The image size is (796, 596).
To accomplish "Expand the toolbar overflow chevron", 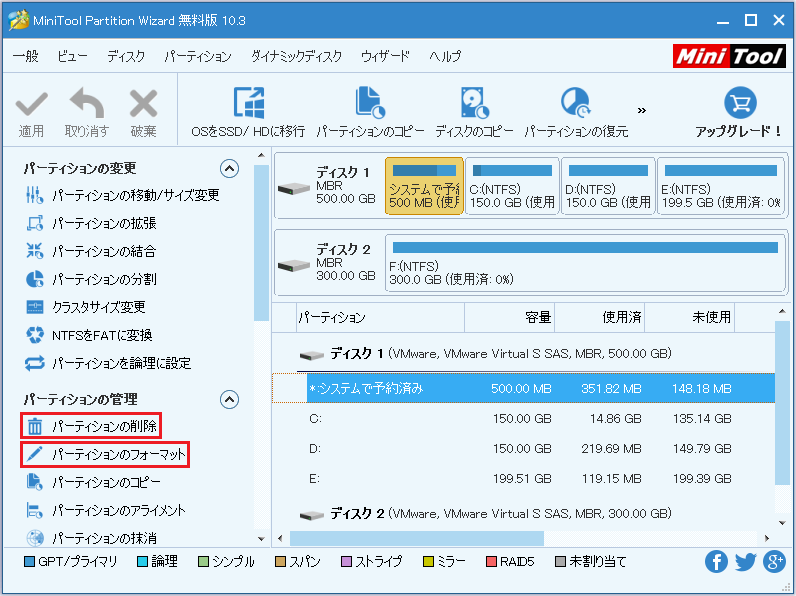I will coord(642,110).
